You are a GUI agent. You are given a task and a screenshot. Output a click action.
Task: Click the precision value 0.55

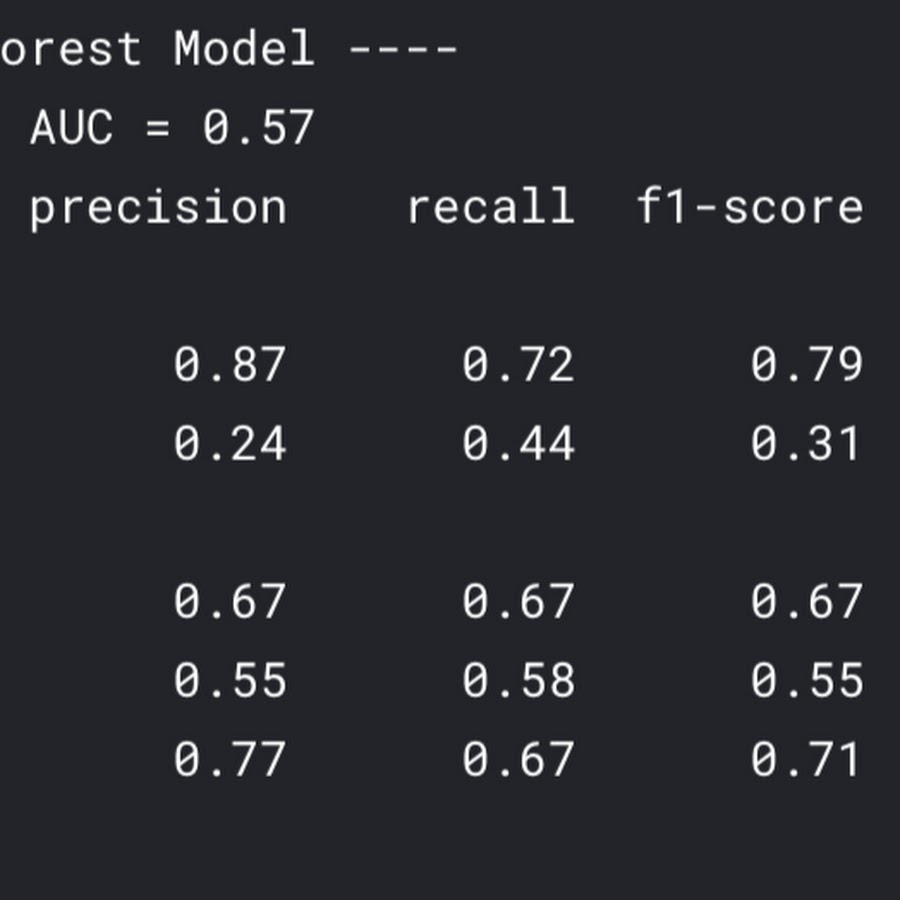pyautogui.click(x=230, y=680)
